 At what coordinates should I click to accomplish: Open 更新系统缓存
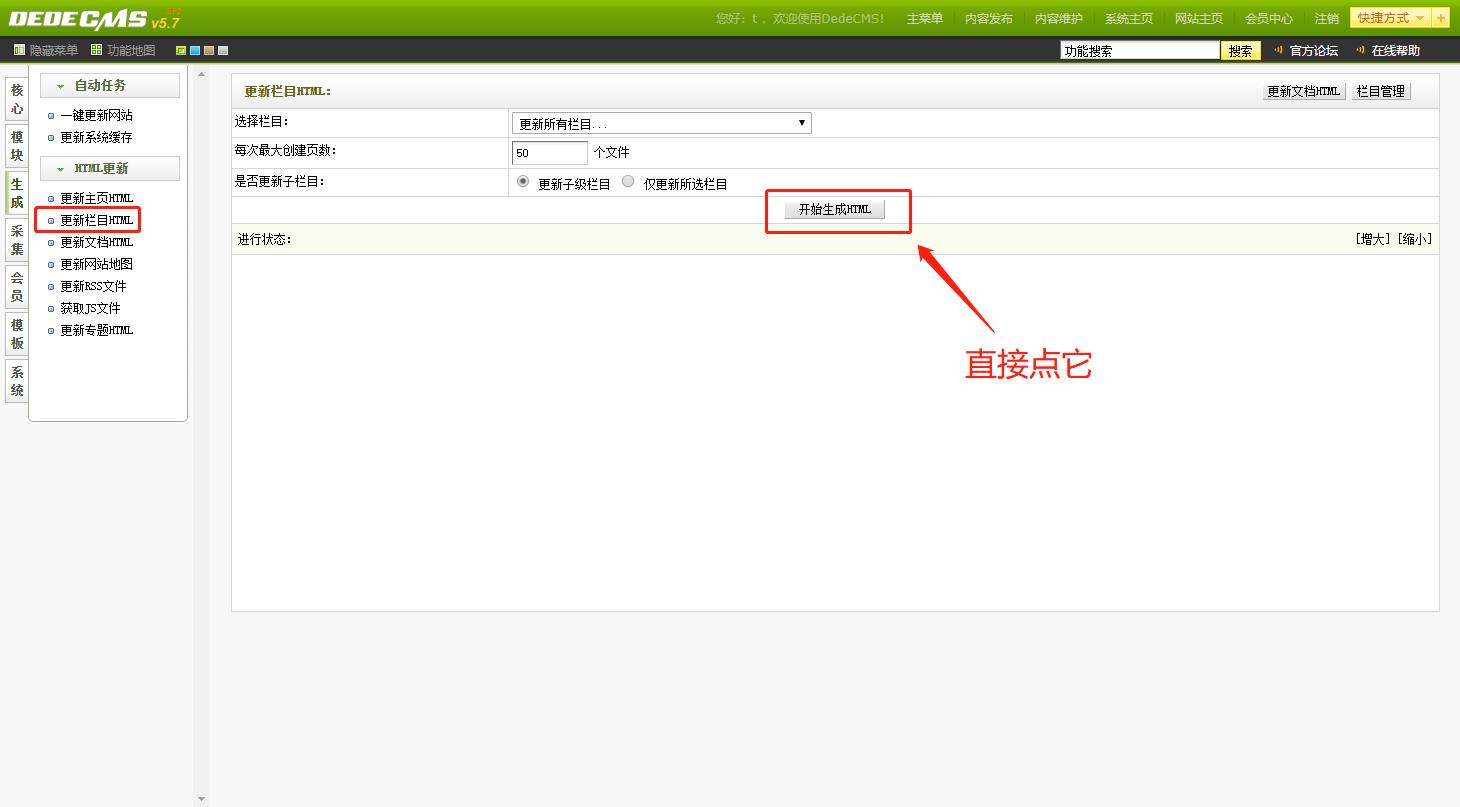coord(96,137)
